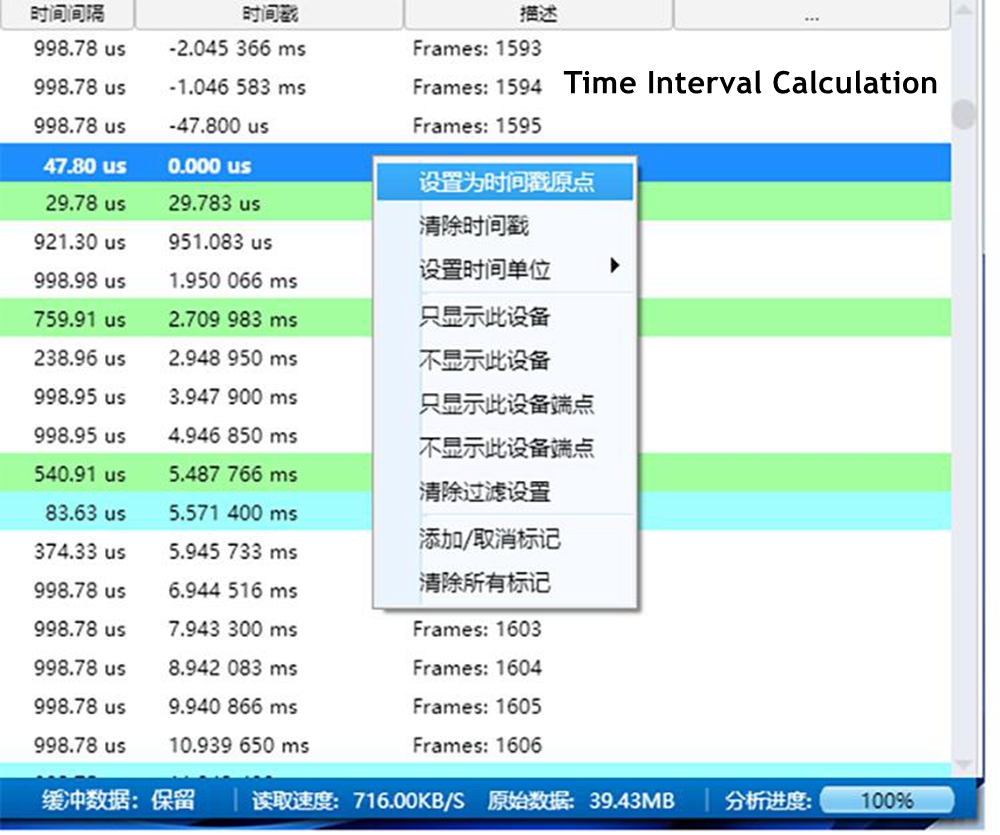
Task: Click the scrollbar up arrow
Action: click(963, 12)
